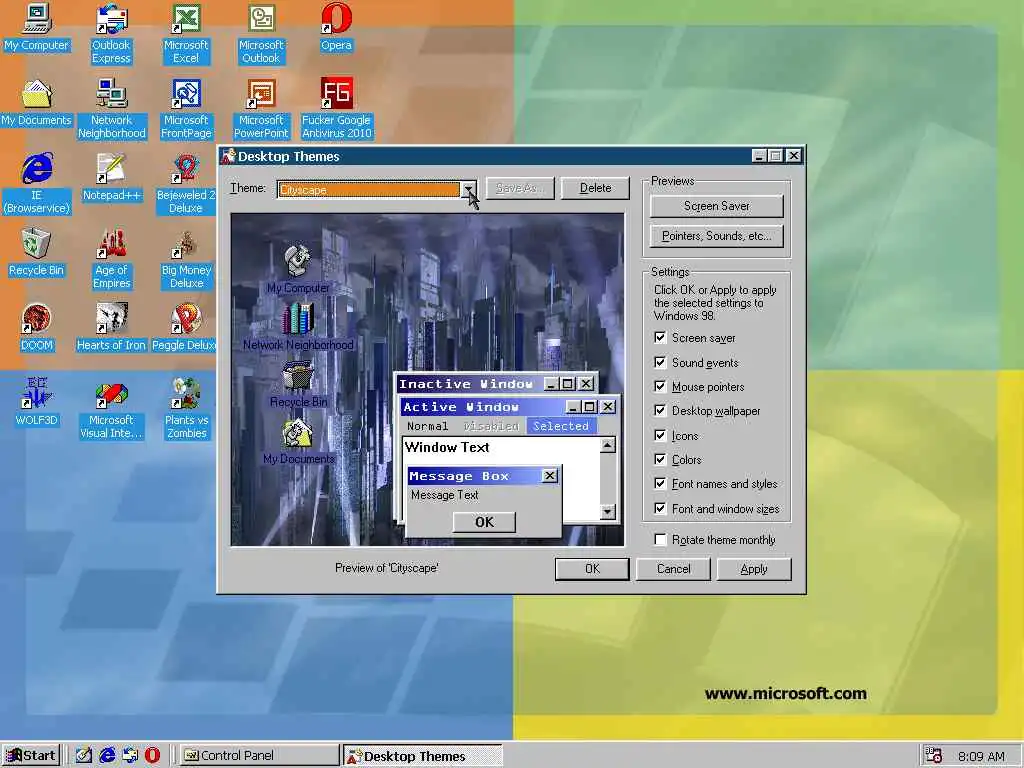Viewport: 1024px width, 768px height.
Task: Select the Outlook Express desktop icon
Action: [111, 33]
